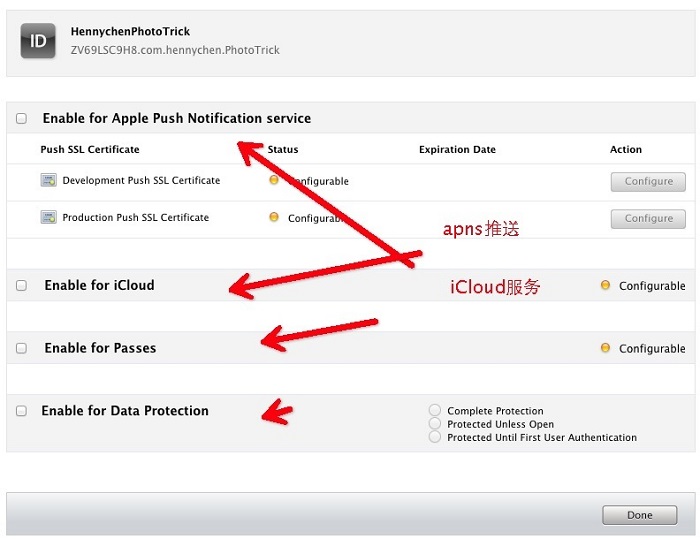This screenshot has width=700, height=539.
Task: Click the Development certificate Configurable status dot
Action: click(274, 180)
